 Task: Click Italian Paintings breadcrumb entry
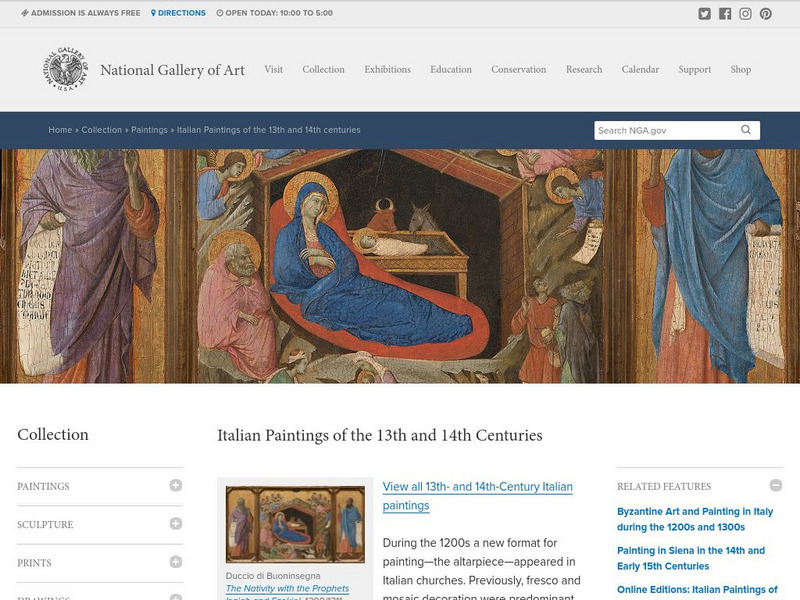coord(268,130)
